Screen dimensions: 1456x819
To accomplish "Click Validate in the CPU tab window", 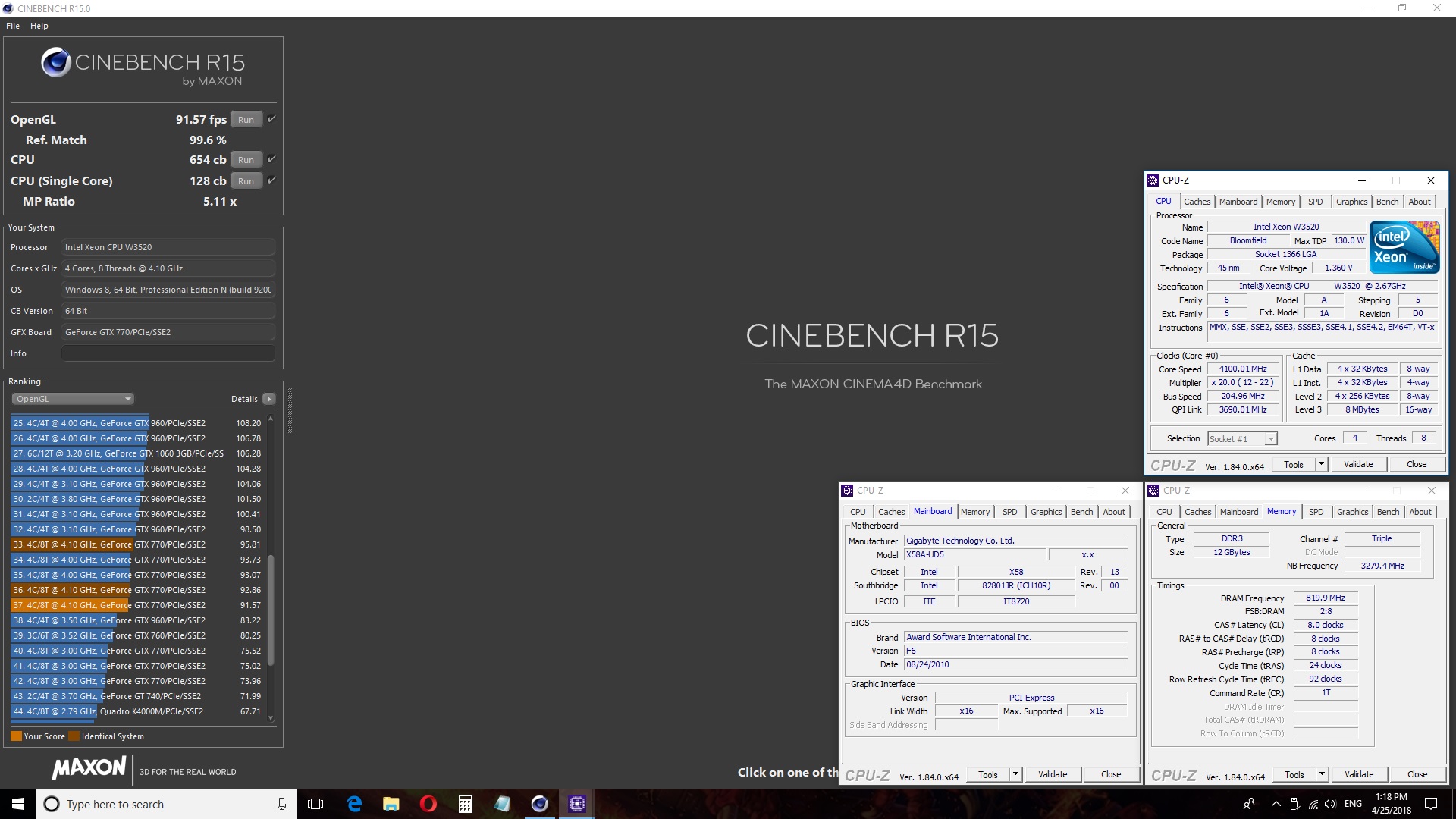I will tap(1358, 464).
